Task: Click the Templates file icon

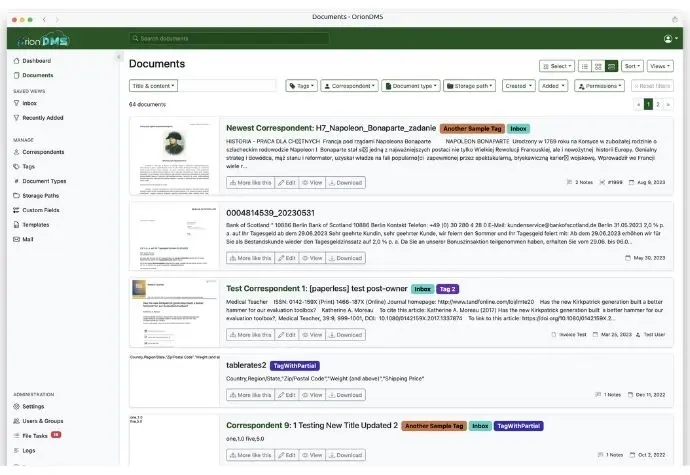Action: pyautogui.click(x=16, y=225)
